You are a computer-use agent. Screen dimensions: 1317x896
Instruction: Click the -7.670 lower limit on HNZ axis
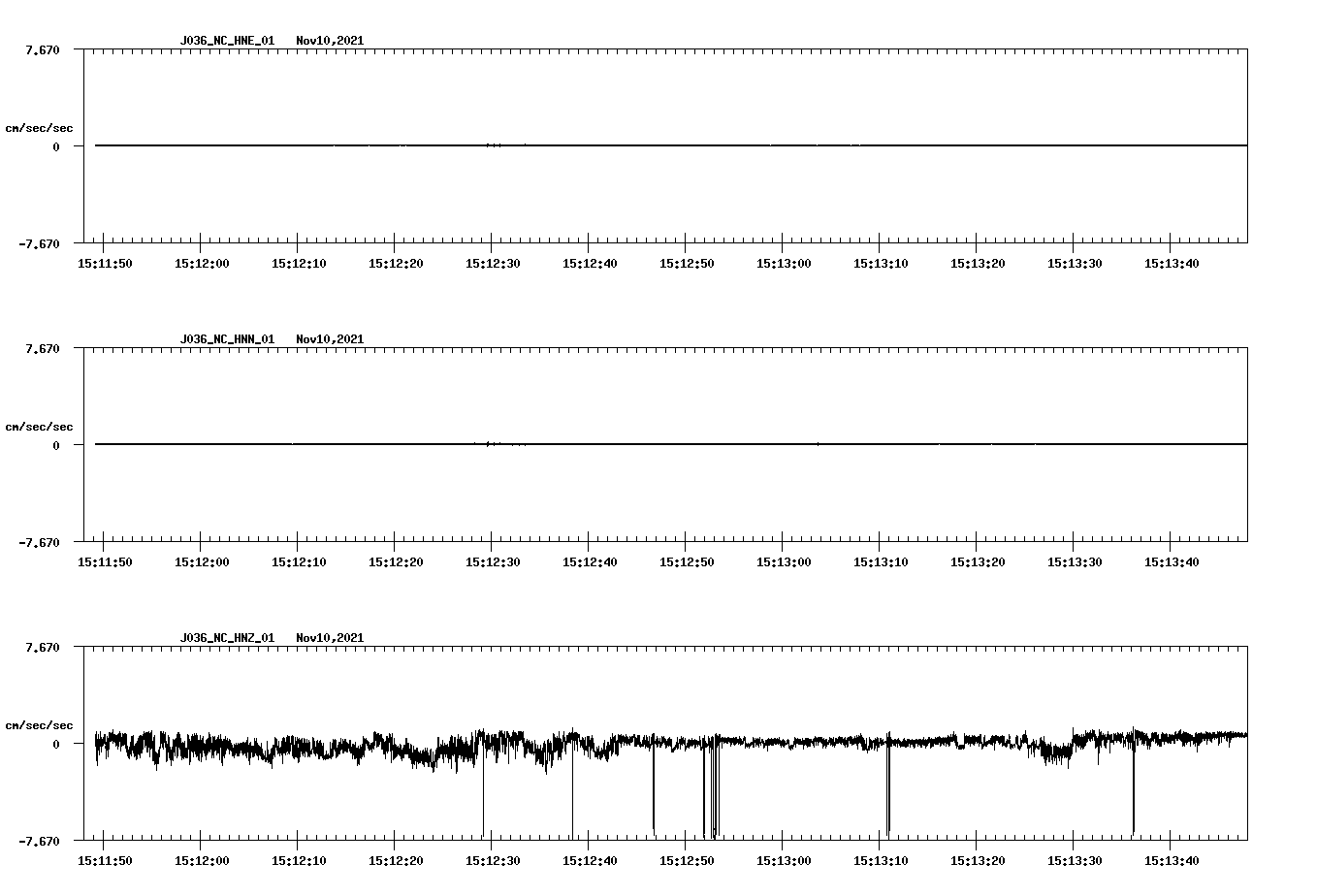pyautogui.click(x=39, y=841)
